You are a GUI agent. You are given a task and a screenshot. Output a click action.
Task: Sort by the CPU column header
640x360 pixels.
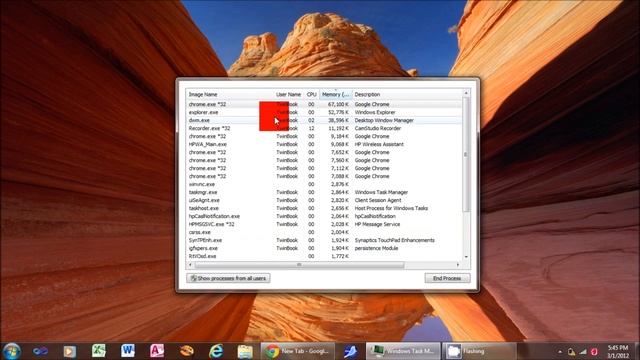311,94
